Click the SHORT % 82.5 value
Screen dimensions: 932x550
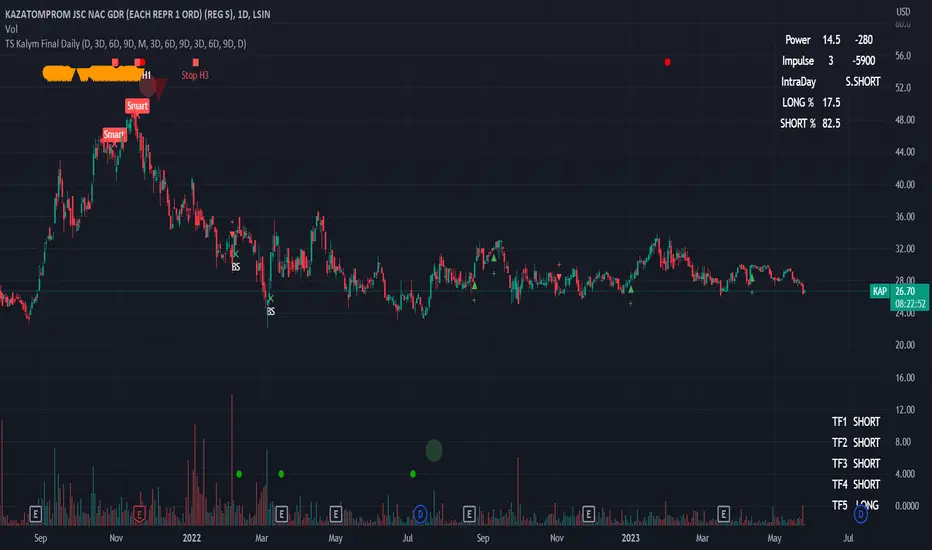coord(831,123)
